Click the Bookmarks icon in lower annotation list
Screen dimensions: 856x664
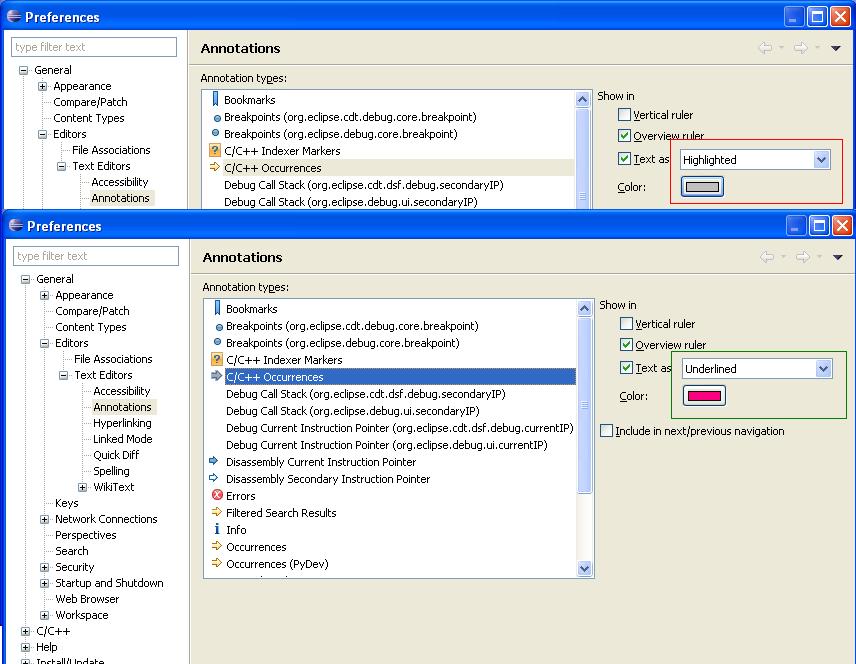coord(217,309)
